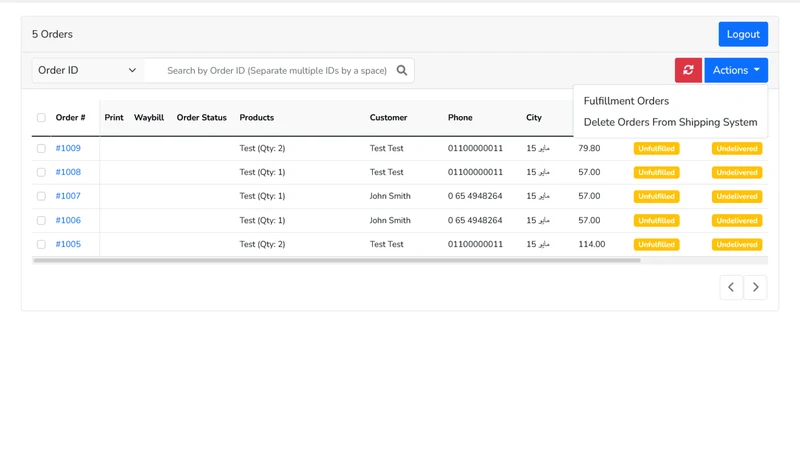Click total 114.00 in order #1005 row
Screen dimensions: 800x450
[592, 244]
